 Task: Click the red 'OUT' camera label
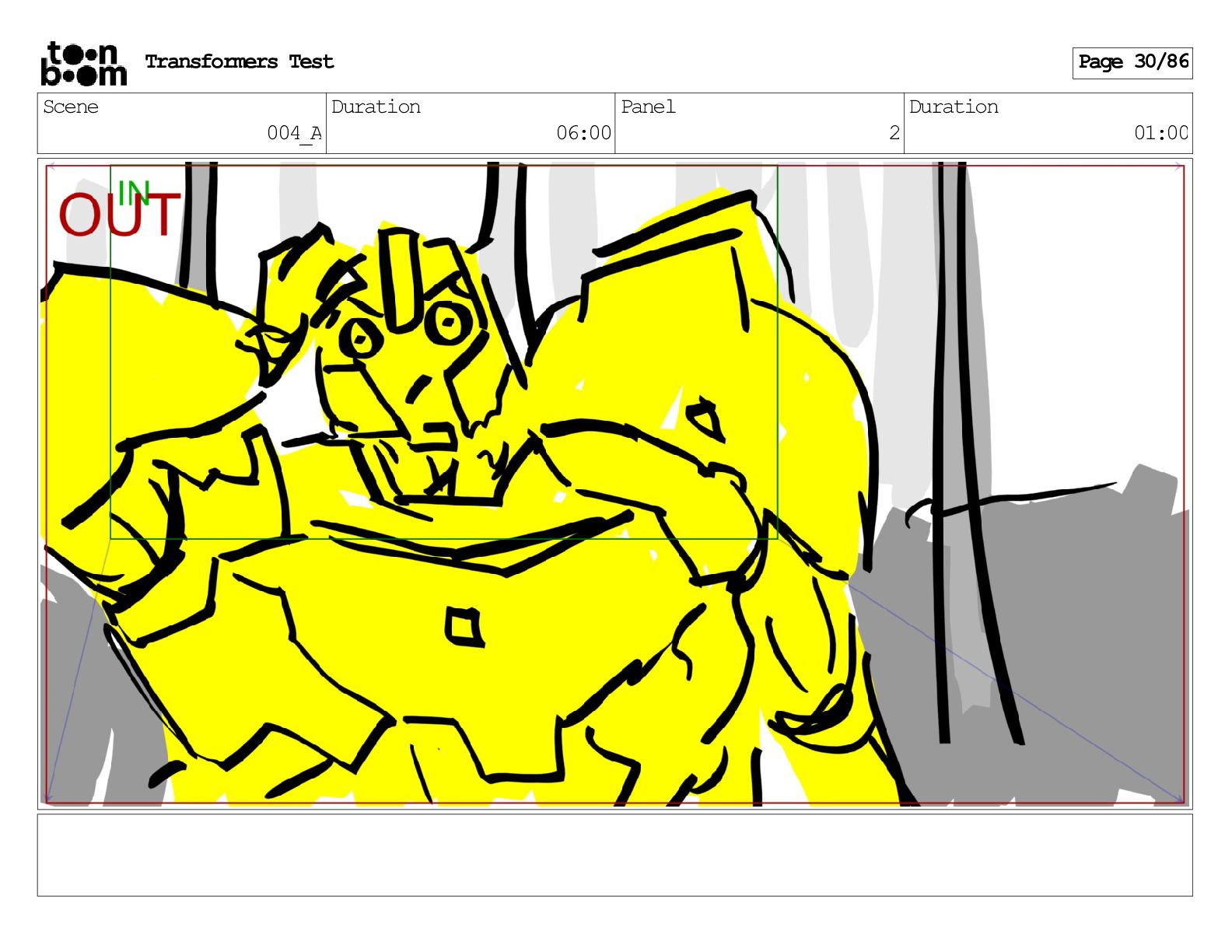pyautogui.click(x=120, y=215)
